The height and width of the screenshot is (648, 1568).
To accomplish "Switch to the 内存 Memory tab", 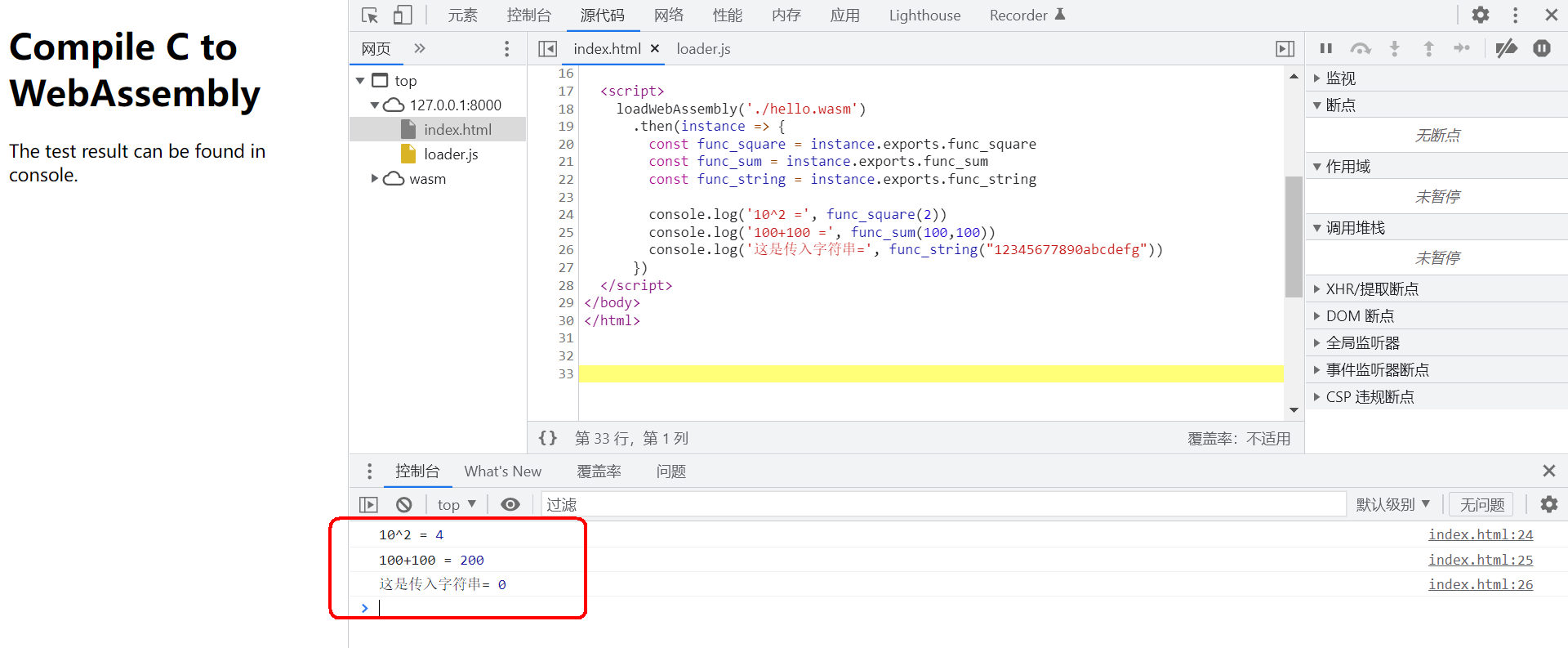I will 786,16.
